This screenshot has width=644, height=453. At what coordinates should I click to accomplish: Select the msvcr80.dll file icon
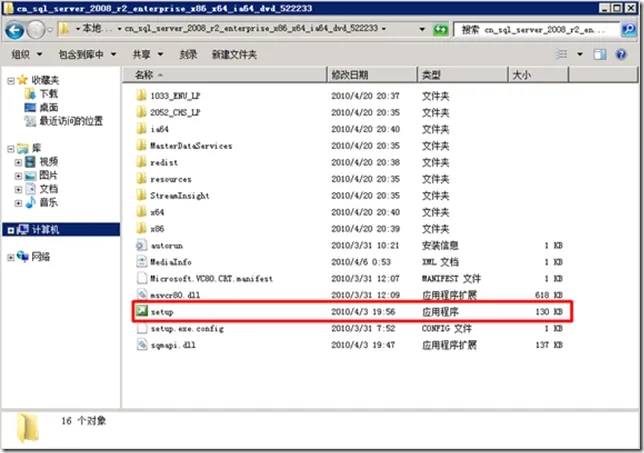[x=141, y=295]
